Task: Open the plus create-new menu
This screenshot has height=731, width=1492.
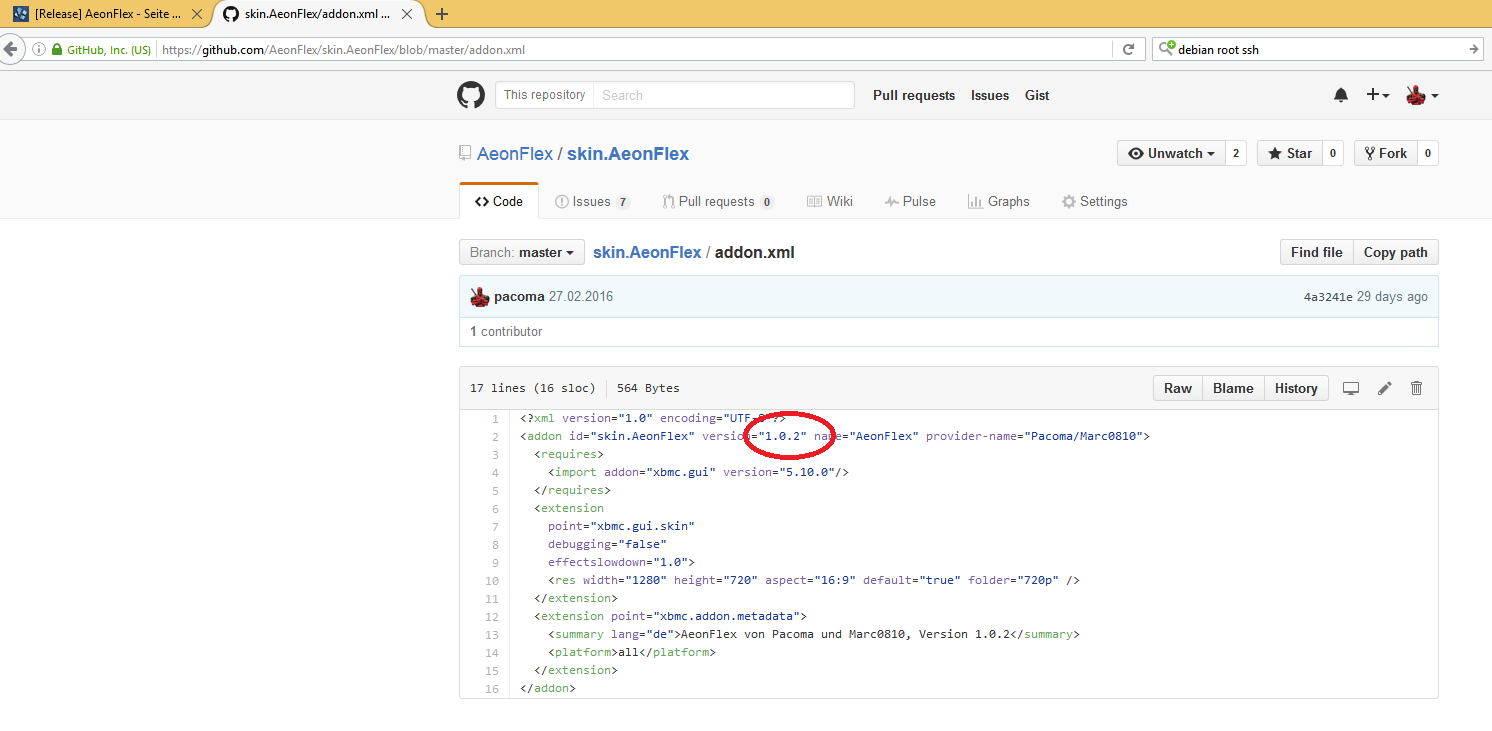Action: [1377, 95]
